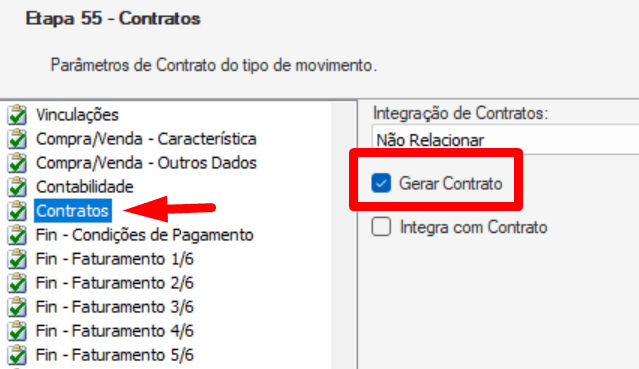Uncheck the Gerar Contrato checkbox
Image resolution: width=639 pixels, height=369 pixels.
(381, 183)
